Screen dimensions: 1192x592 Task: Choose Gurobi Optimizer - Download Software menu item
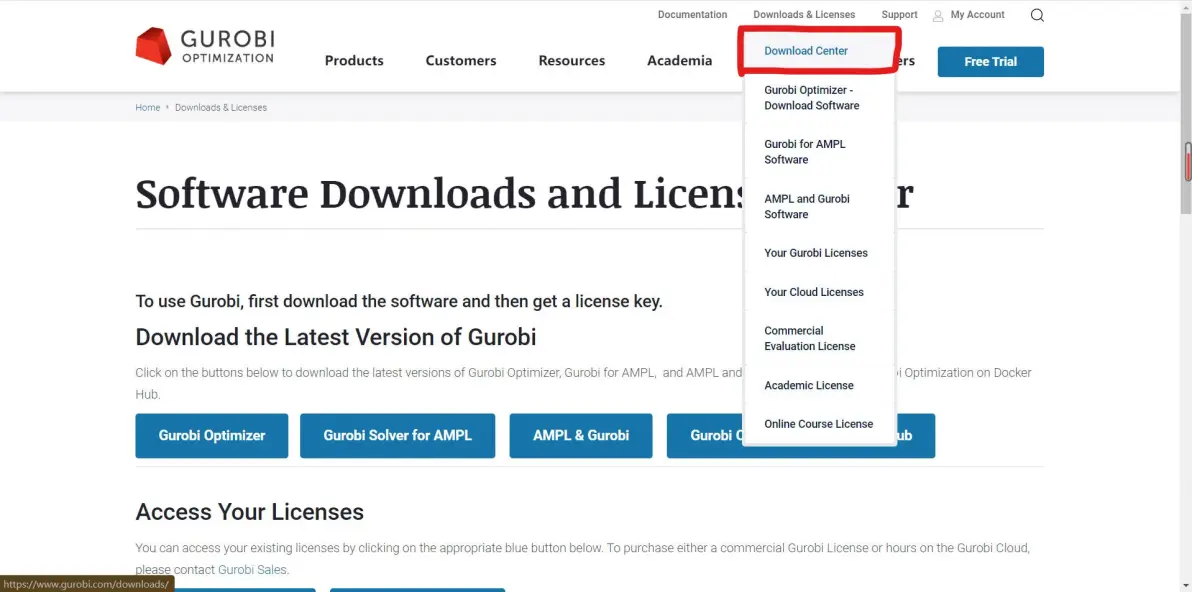point(819,98)
